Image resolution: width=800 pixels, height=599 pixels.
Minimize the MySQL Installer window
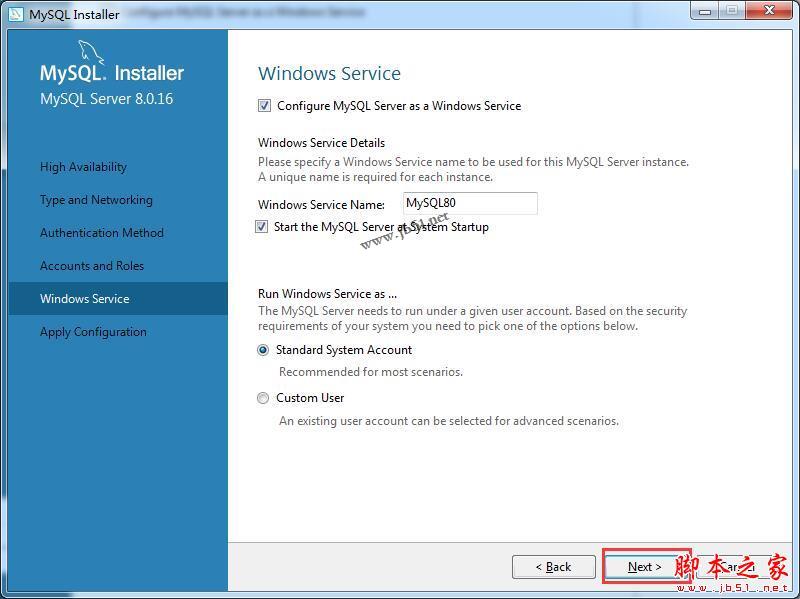(x=705, y=10)
